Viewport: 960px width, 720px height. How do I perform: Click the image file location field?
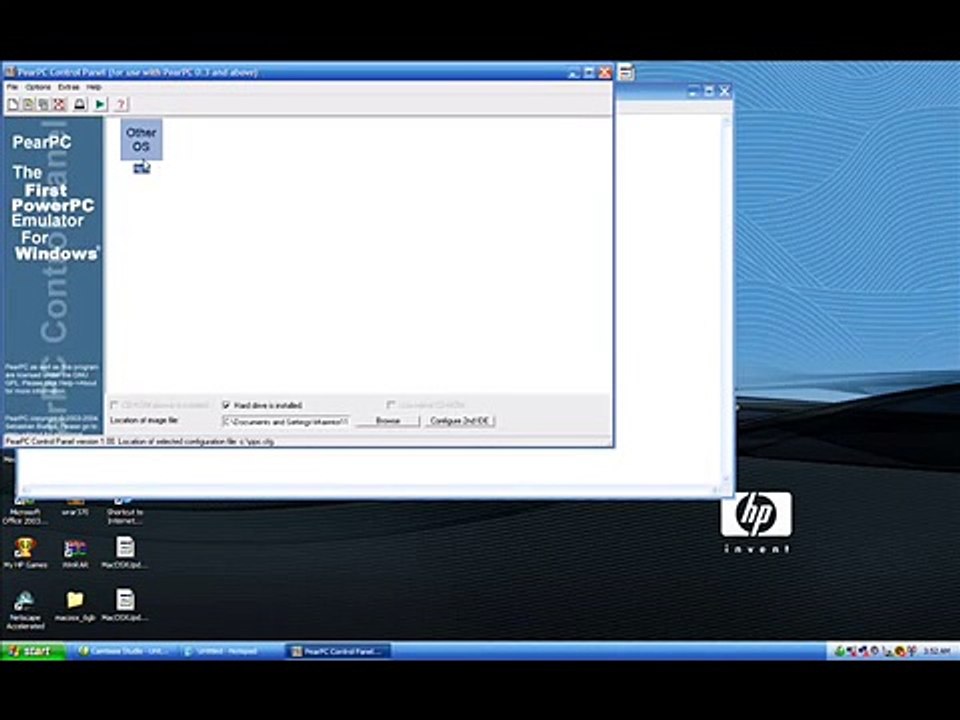pyautogui.click(x=286, y=421)
